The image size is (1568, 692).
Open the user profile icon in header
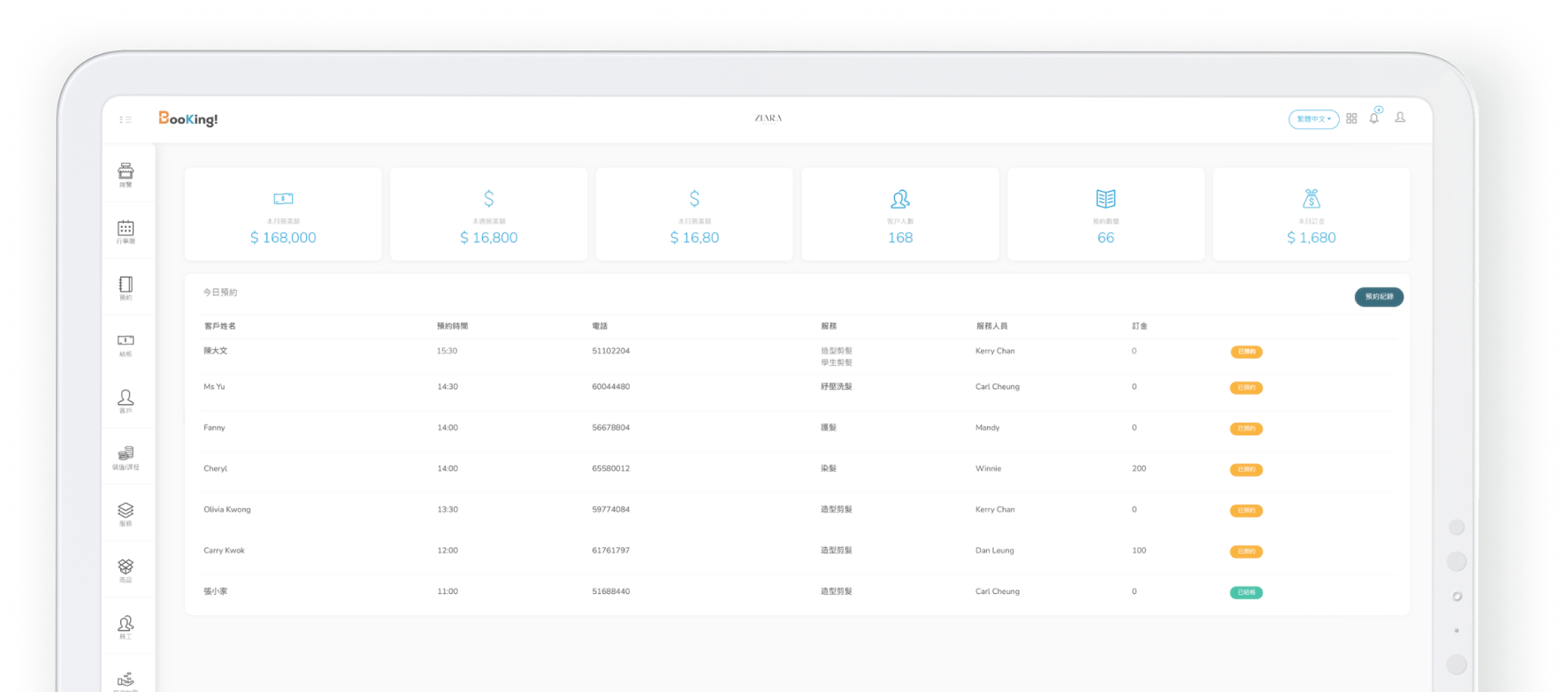[1400, 118]
